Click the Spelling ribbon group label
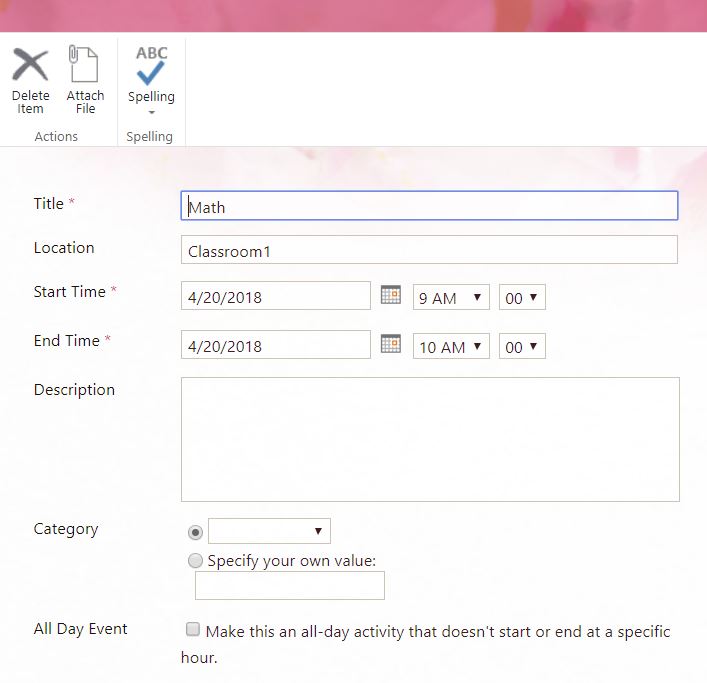707x683 pixels. click(x=149, y=137)
